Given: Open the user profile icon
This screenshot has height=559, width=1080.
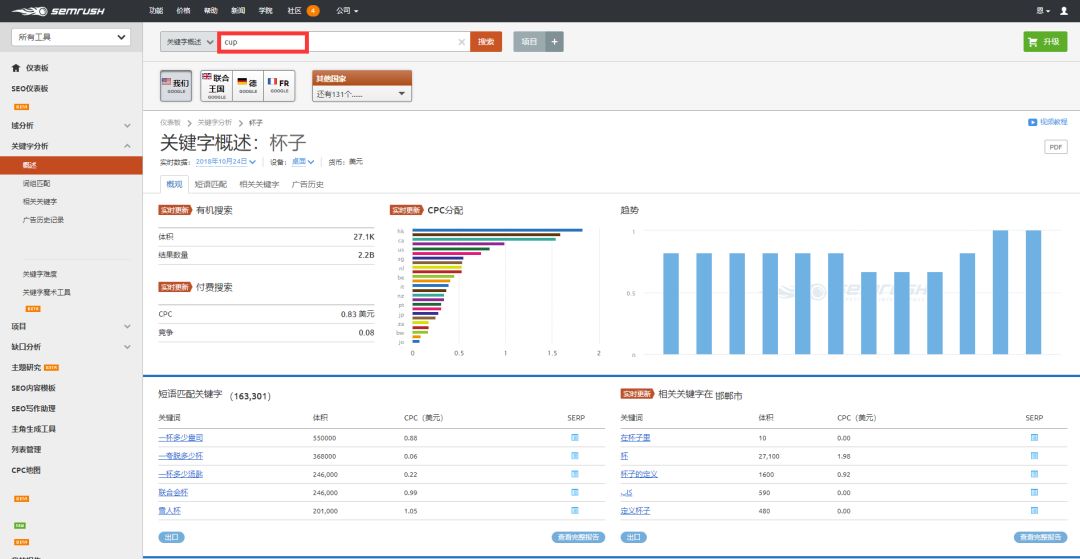Looking at the screenshot, I should [1064, 10].
